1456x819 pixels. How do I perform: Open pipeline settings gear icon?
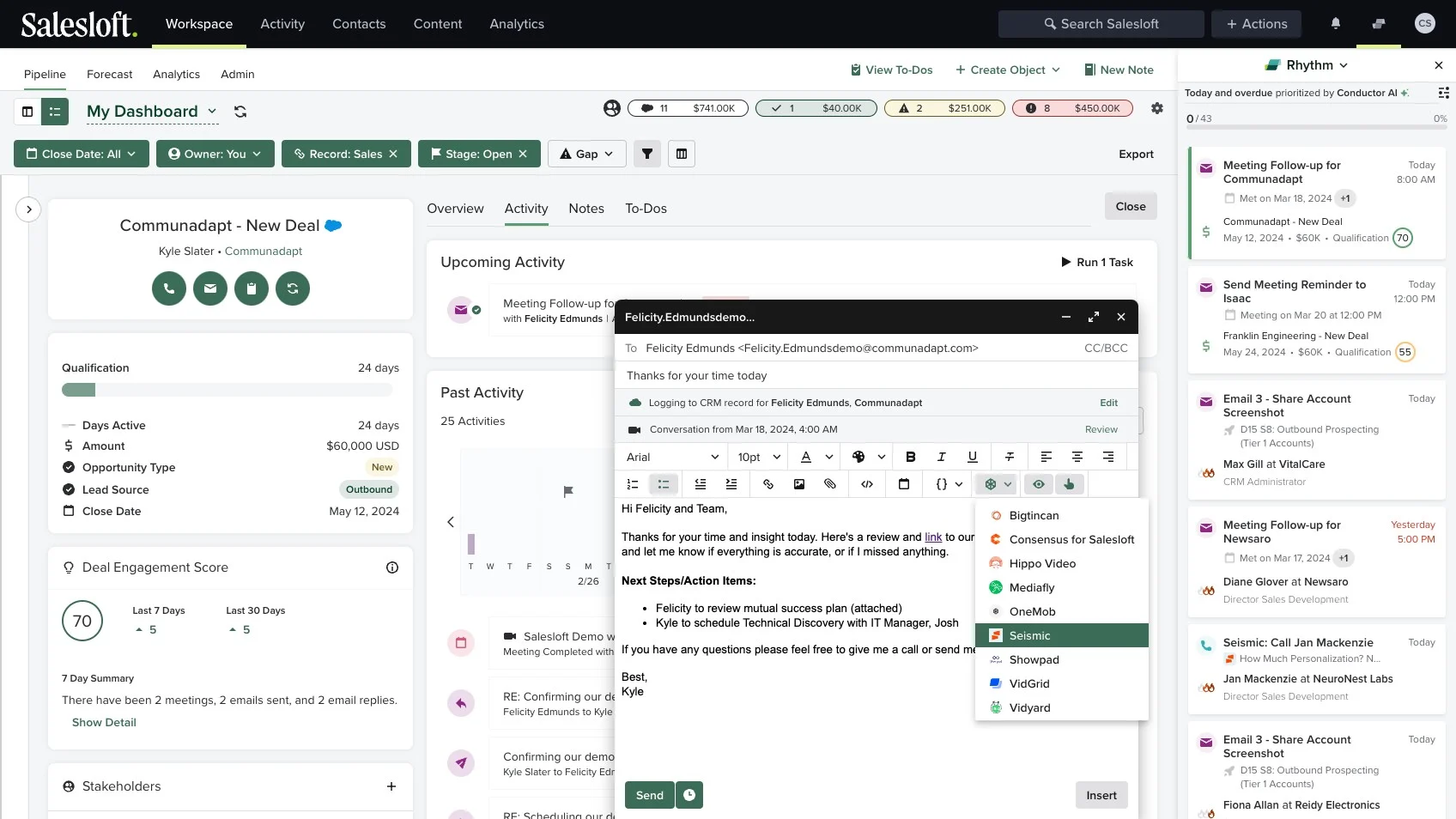[1157, 108]
